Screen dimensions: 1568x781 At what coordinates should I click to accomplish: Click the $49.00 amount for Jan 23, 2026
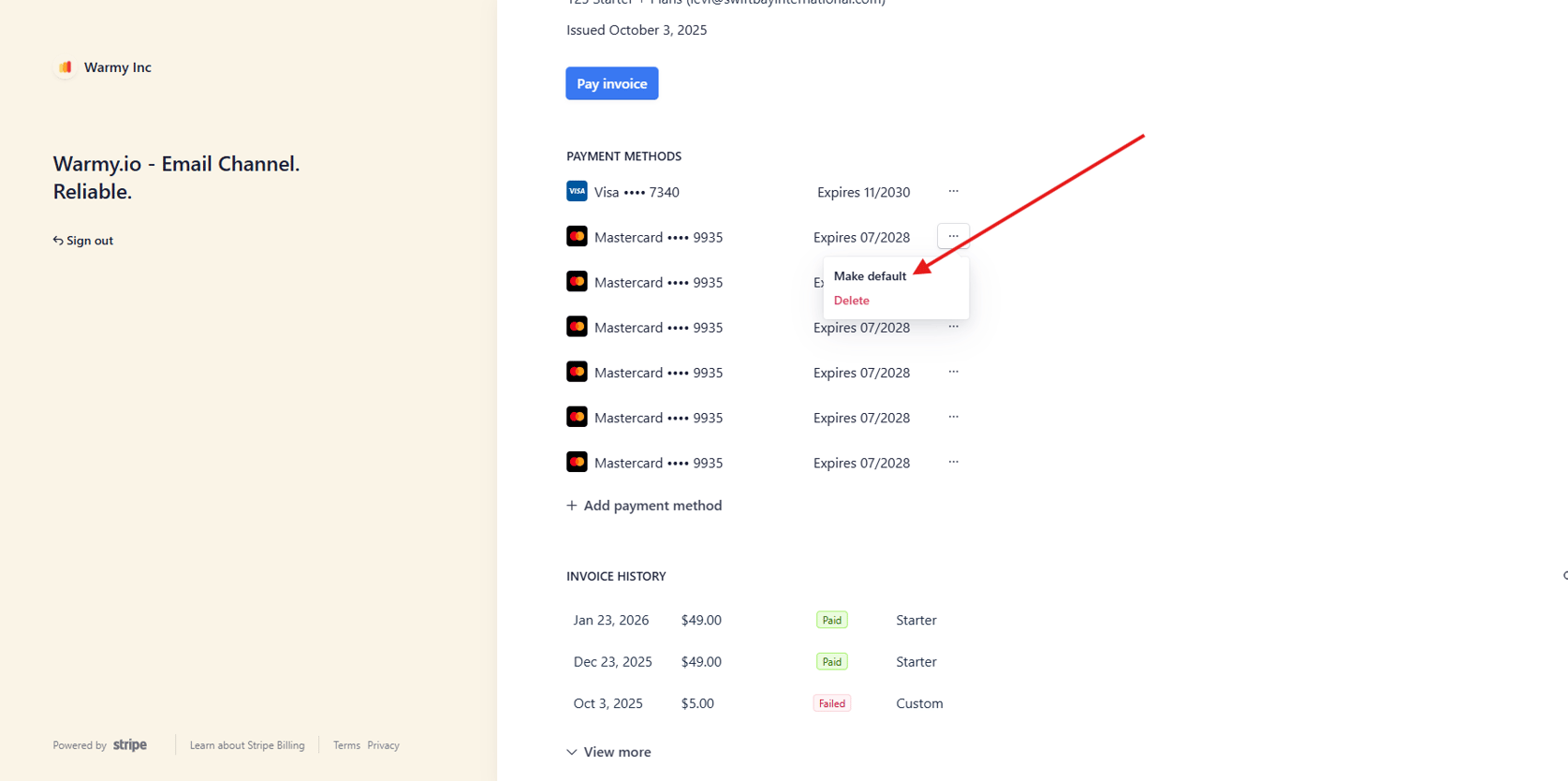pyautogui.click(x=701, y=620)
